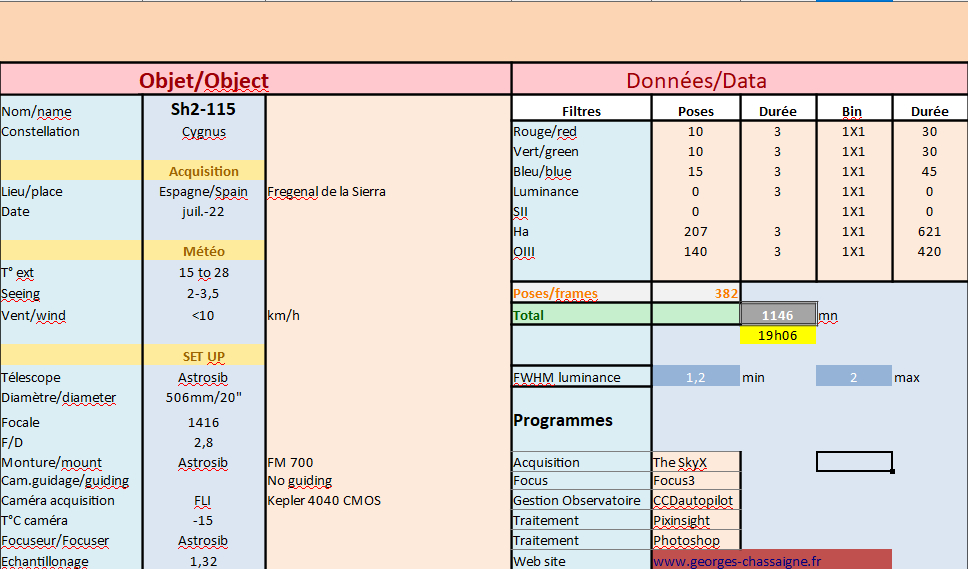The image size is (968, 569).
Task: Select the Météo section header
Action: tap(203, 251)
